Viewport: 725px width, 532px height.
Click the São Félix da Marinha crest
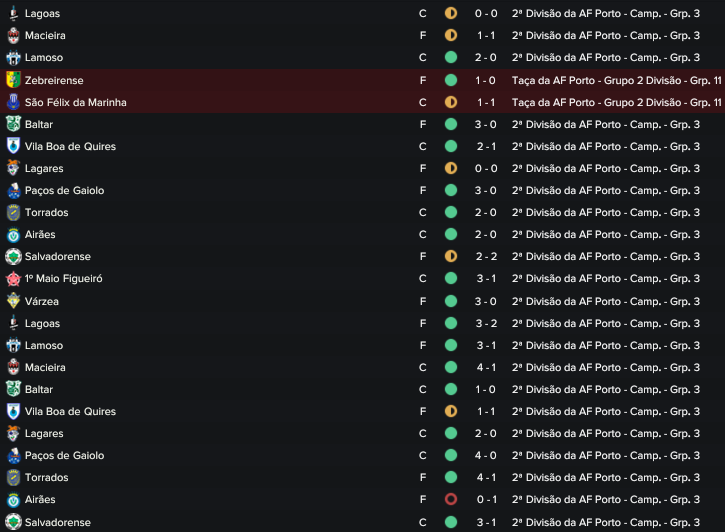point(13,102)
